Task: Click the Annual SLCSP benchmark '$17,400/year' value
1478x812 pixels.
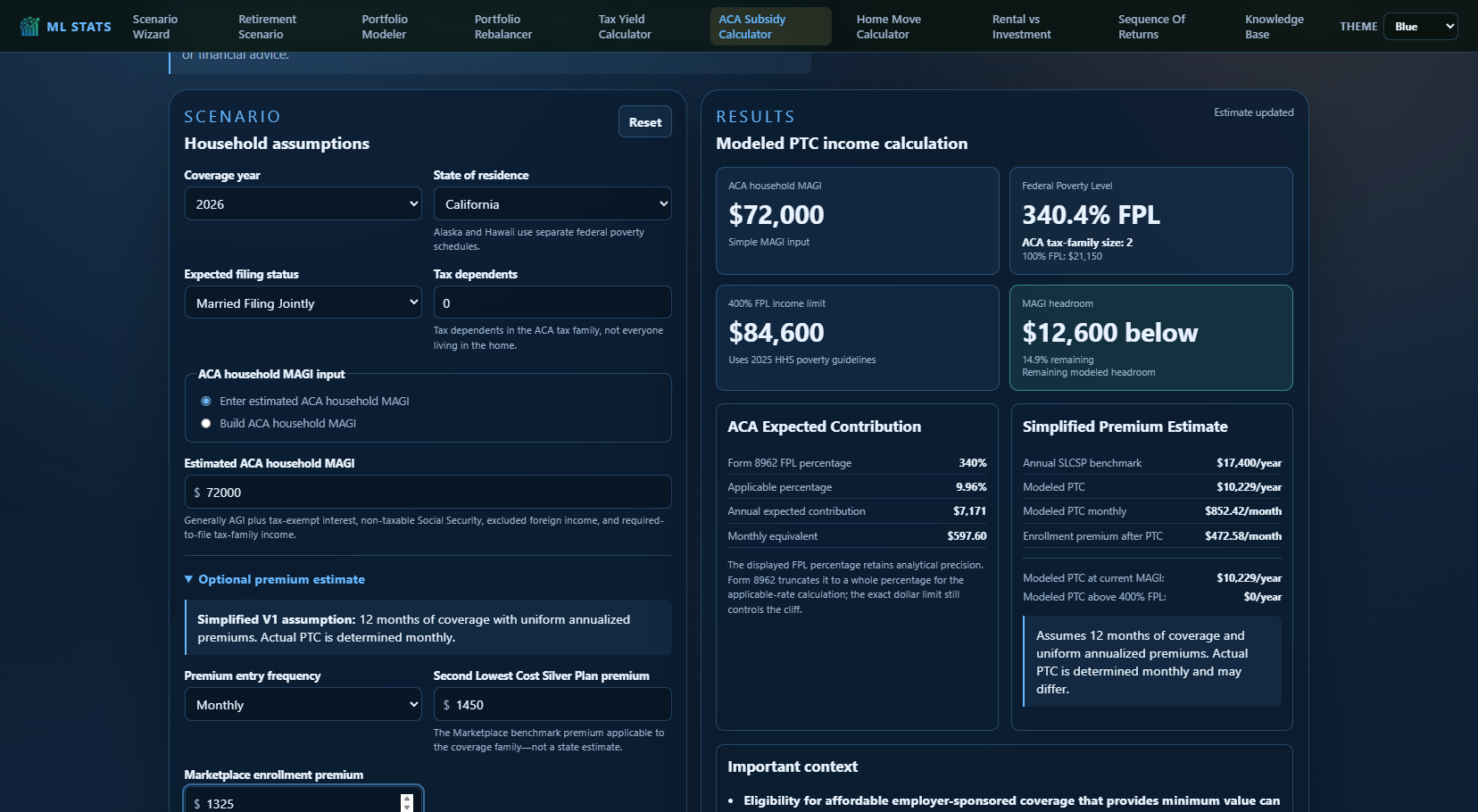Action: coord(1249,463)
